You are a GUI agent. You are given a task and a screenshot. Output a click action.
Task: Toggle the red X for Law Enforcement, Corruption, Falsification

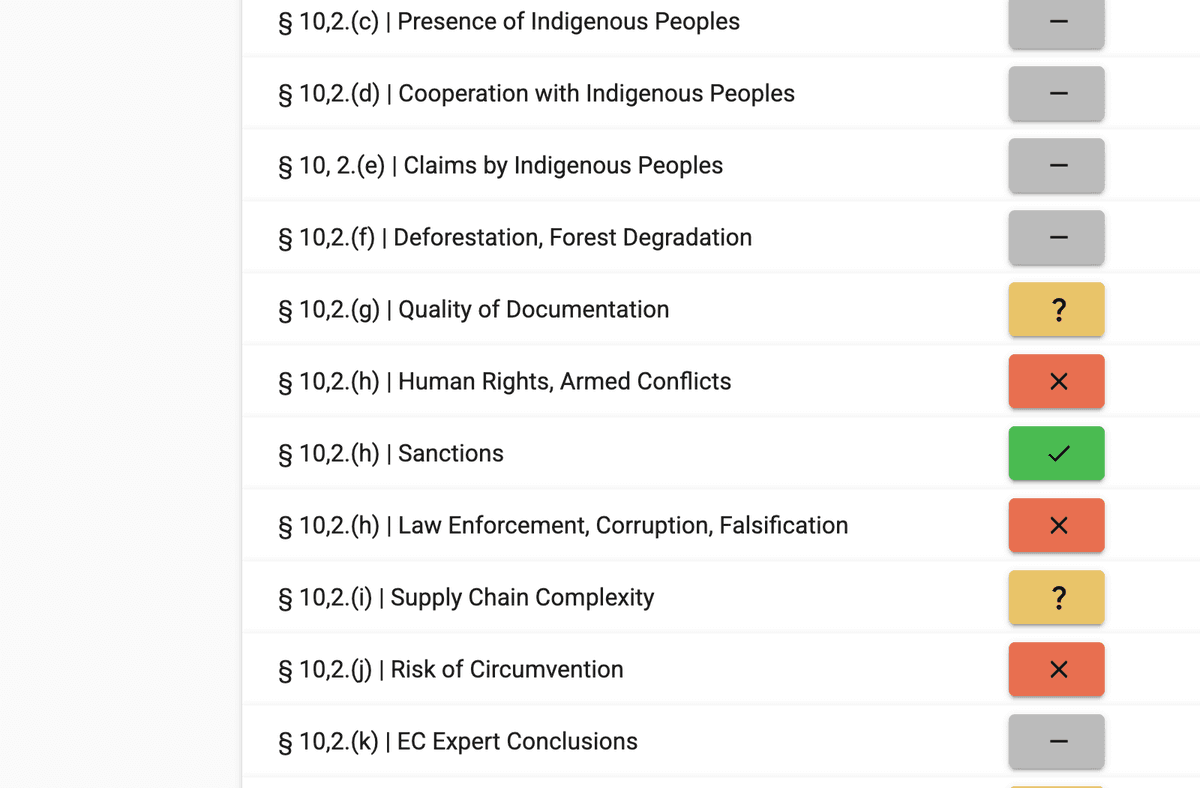1056,526
